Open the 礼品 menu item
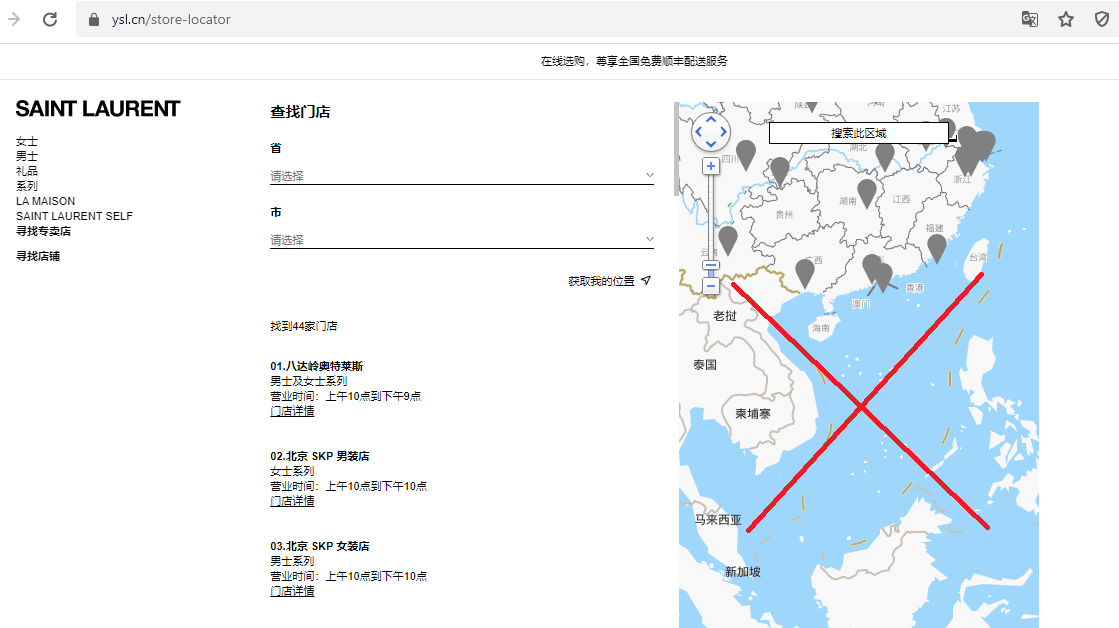1119x628 pixels. tap(27, 171)
